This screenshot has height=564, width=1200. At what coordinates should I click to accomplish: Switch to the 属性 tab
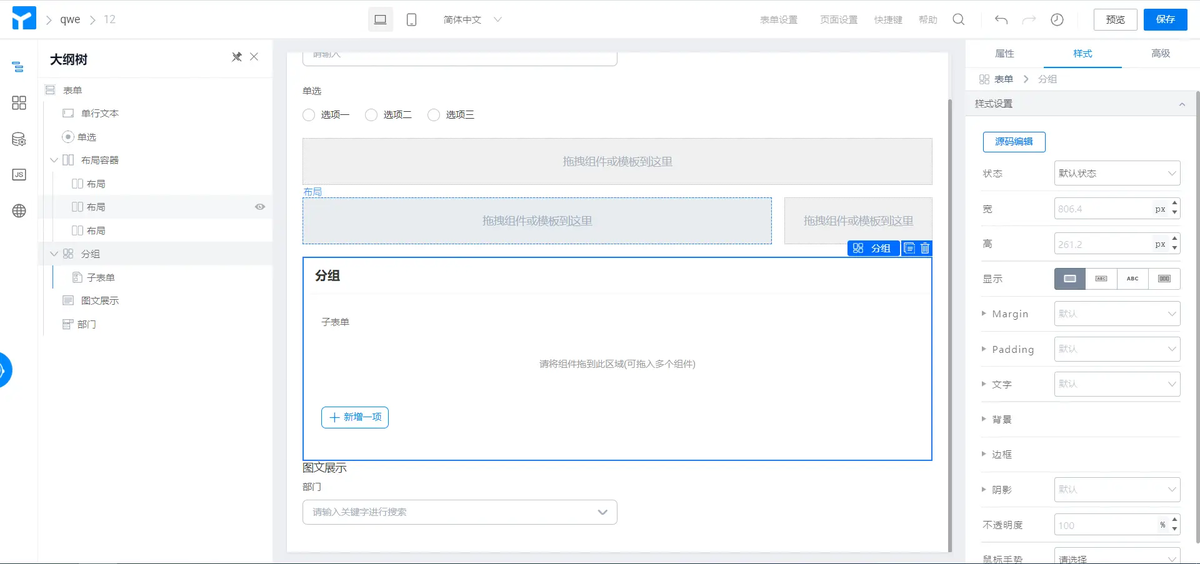pos(1004,53)
